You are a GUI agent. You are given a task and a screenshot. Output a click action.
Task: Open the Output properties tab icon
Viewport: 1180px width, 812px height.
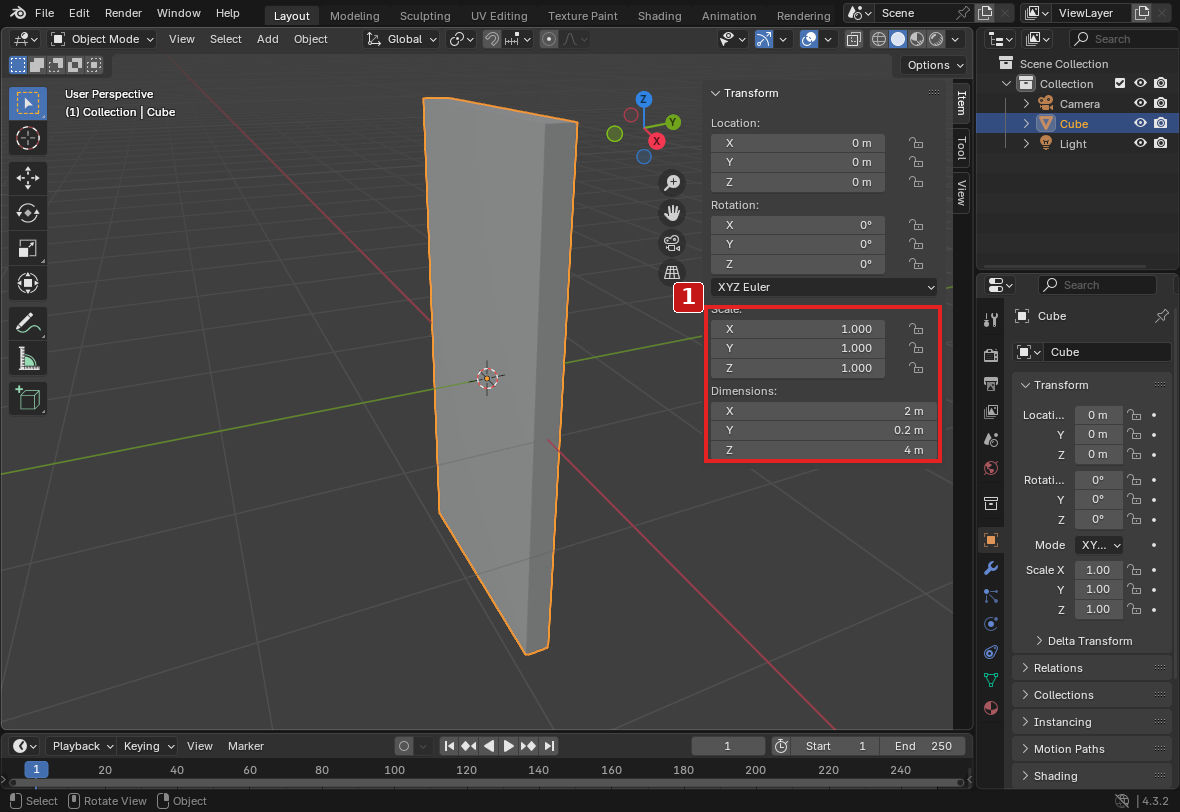point(991,383)
